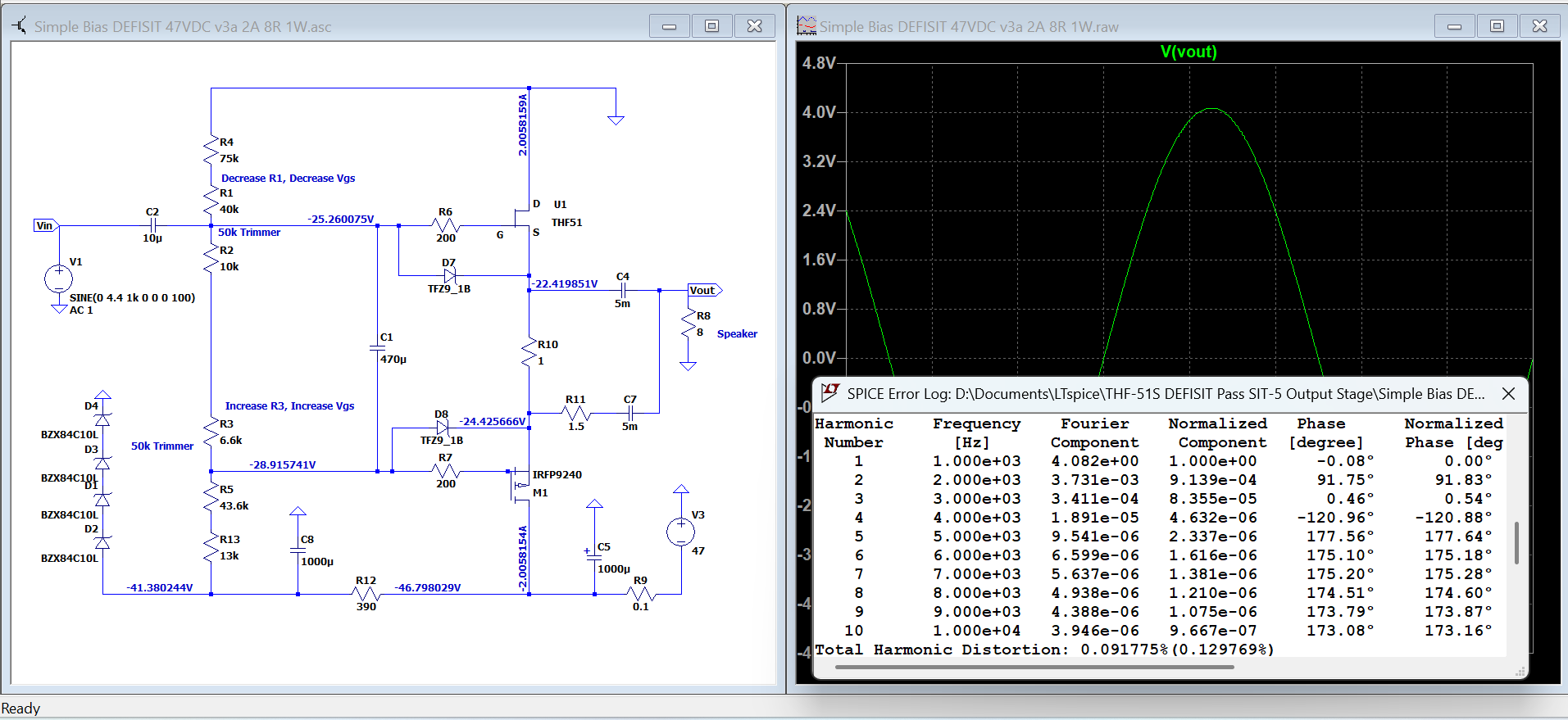Image resolution: width=1568 pixels, height=720 pixels.
Task: Click the -46.798029V voltage label
Action: pos(428,587)
